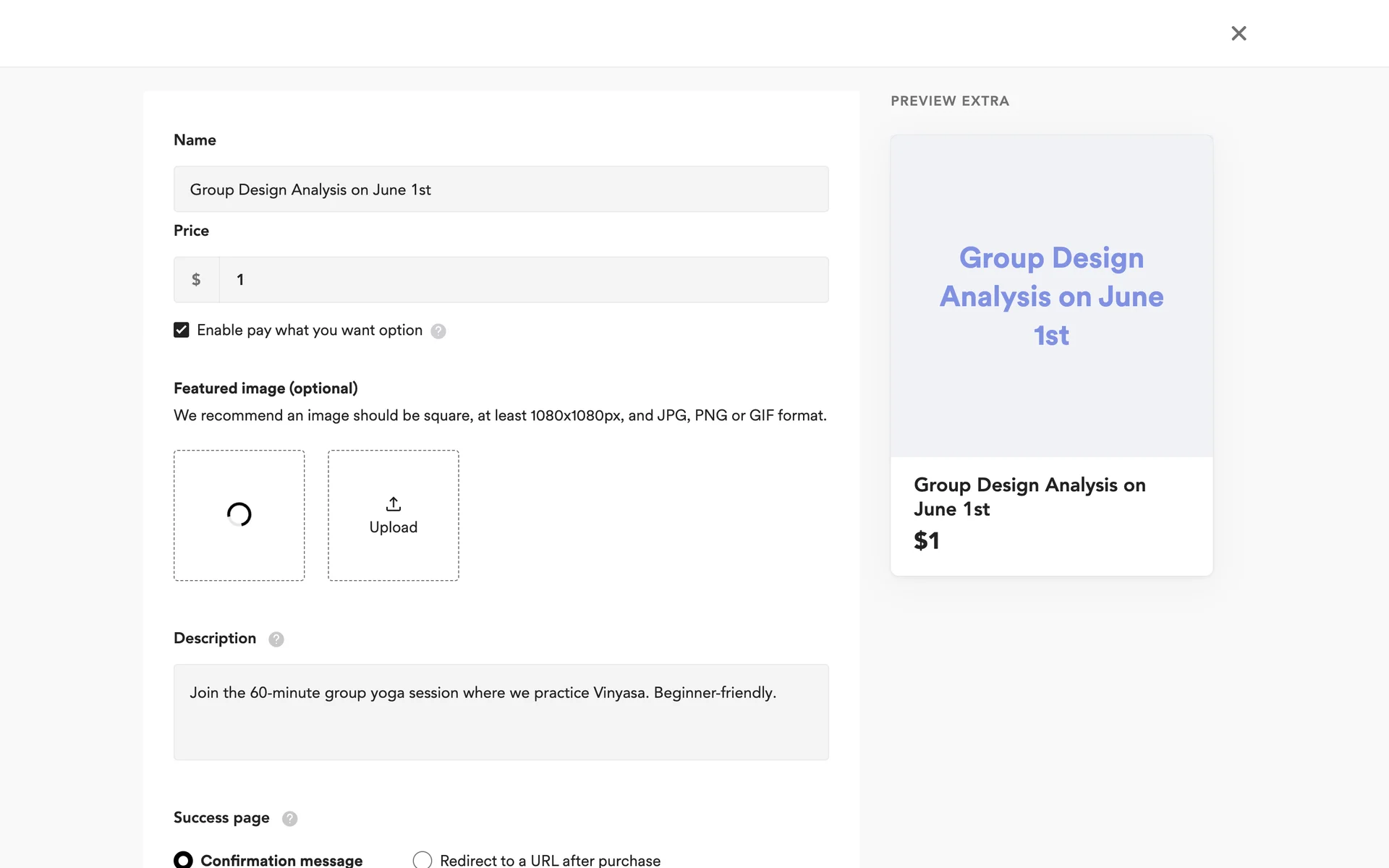Close the extra editor with X icon
This screenshot has width=1389, height=868.
pos(1239,33)
